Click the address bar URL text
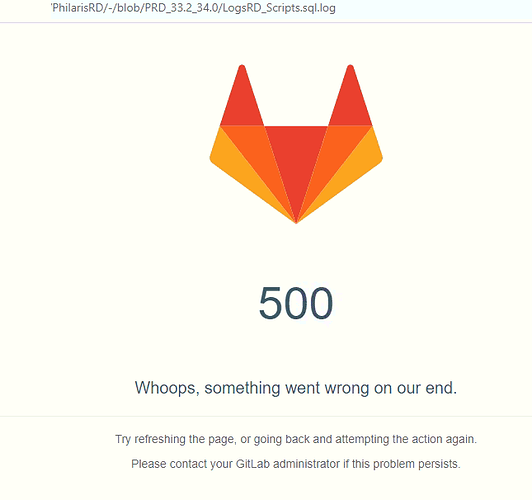Screen dimensions: 532x500 point(193,8)
